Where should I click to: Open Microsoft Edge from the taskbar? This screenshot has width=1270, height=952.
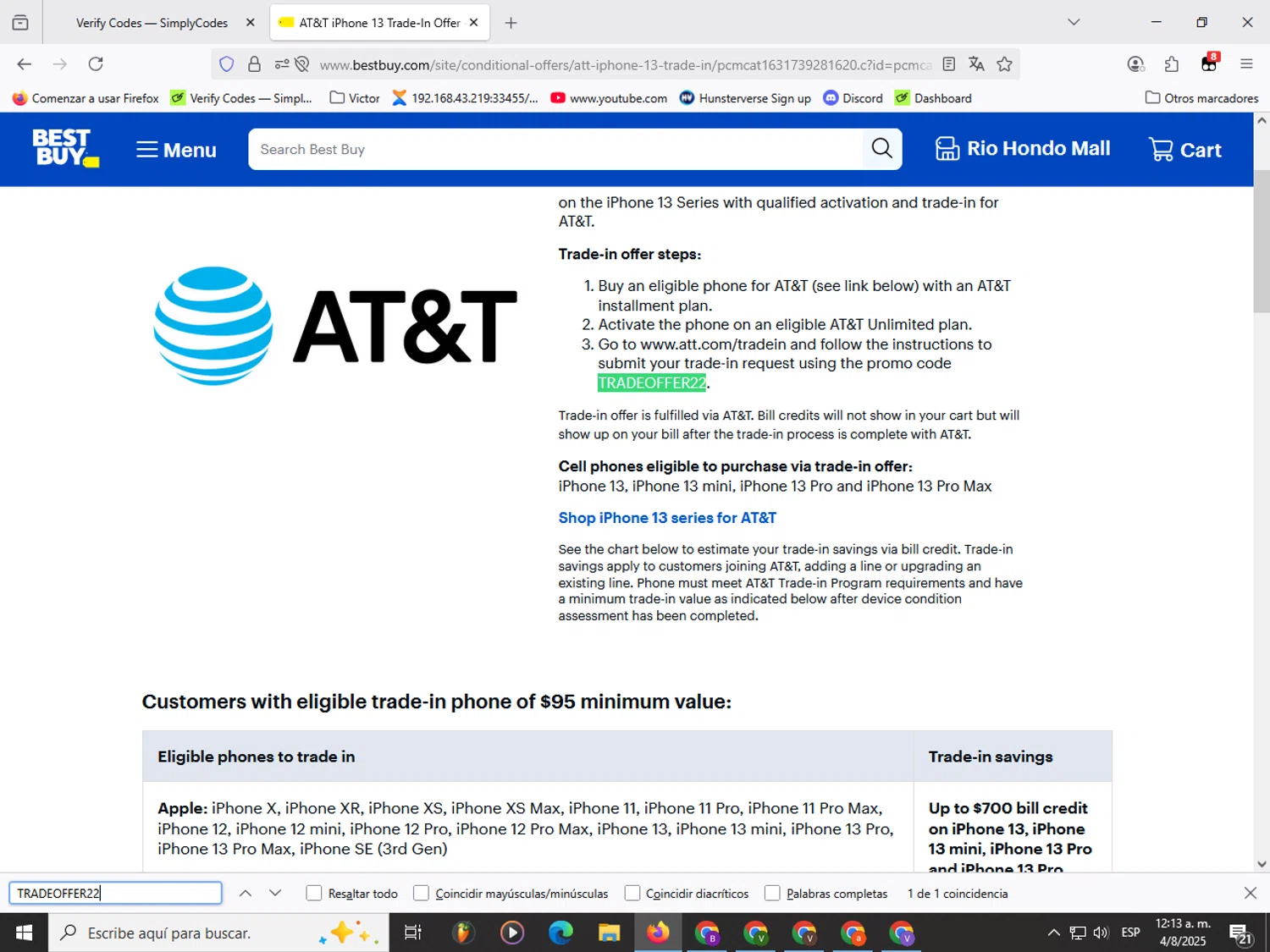coord(560,933)
